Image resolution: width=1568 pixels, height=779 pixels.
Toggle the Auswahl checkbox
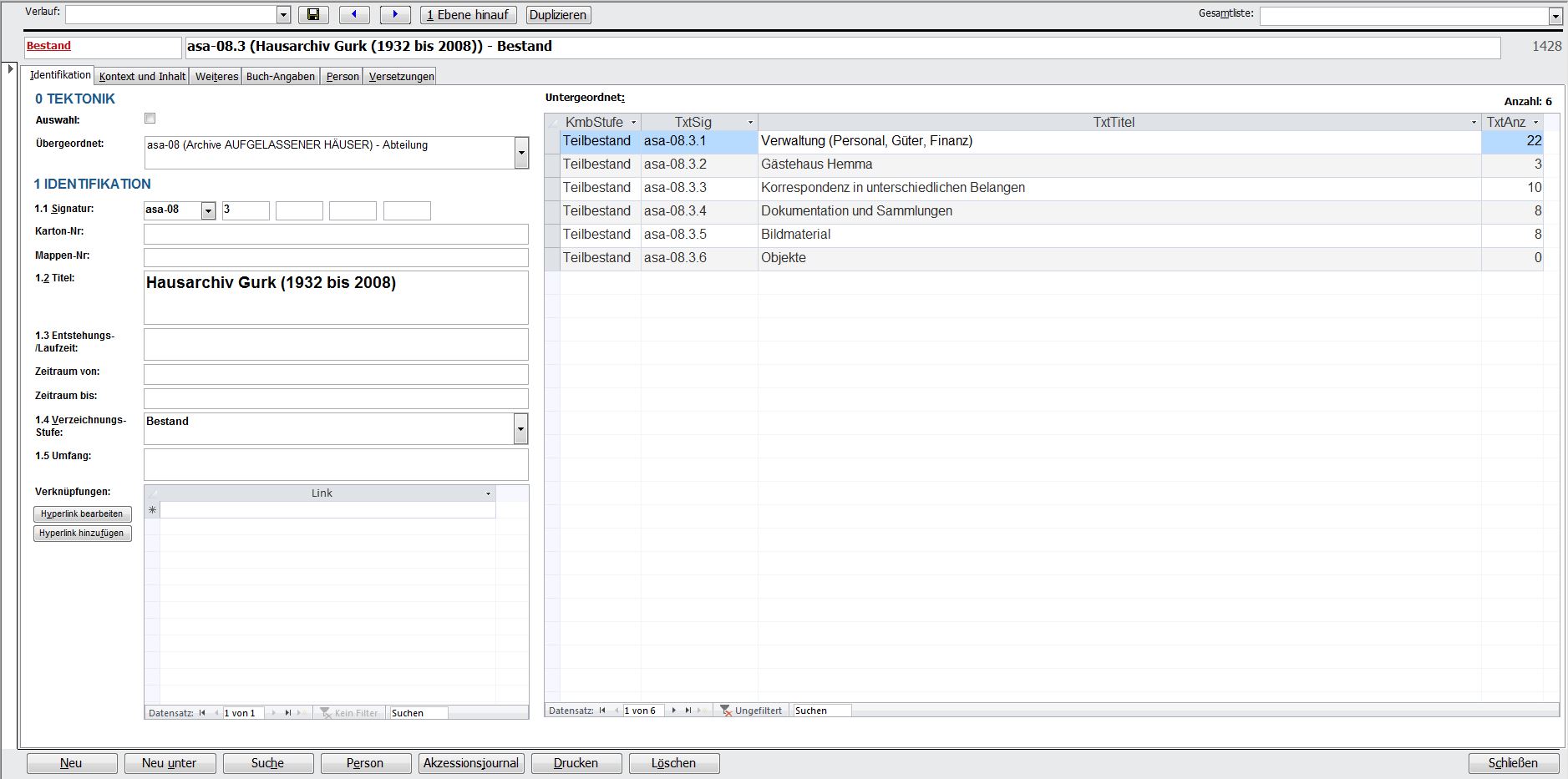click(x=150, y=119)
